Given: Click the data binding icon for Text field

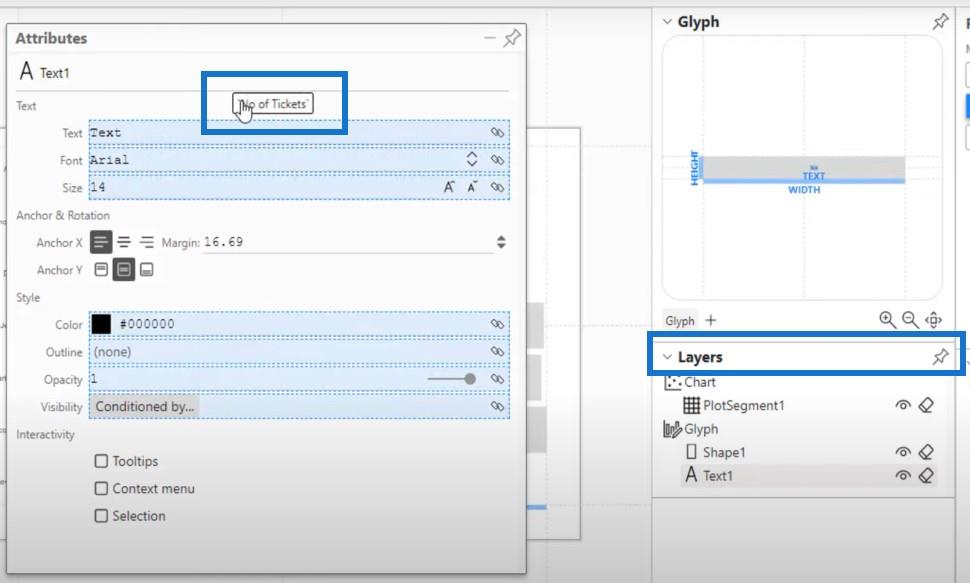Looking at the screenshot, I should click(497, 132).
